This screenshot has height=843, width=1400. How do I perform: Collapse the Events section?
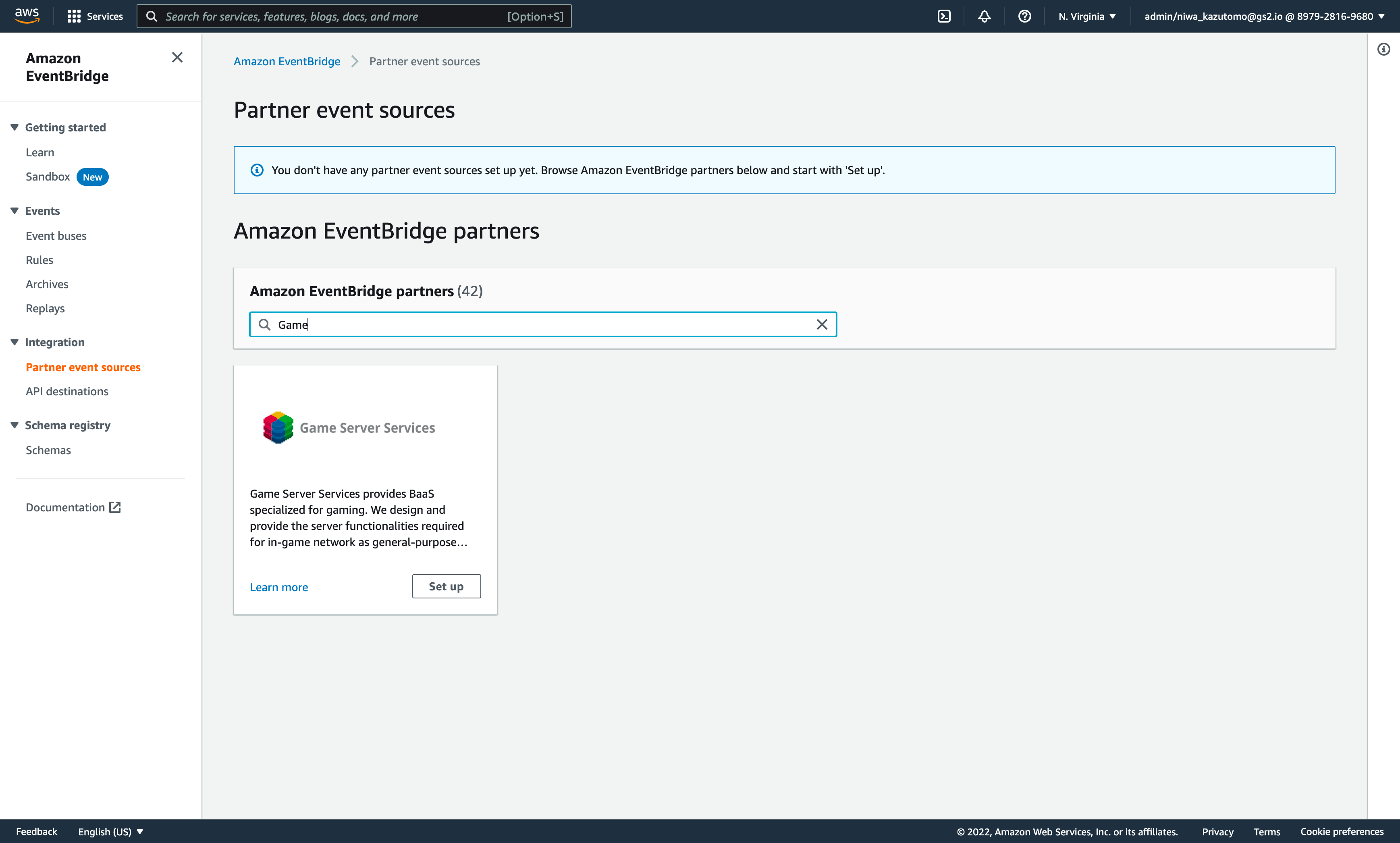pyautogui.click(x=14, y=211)
